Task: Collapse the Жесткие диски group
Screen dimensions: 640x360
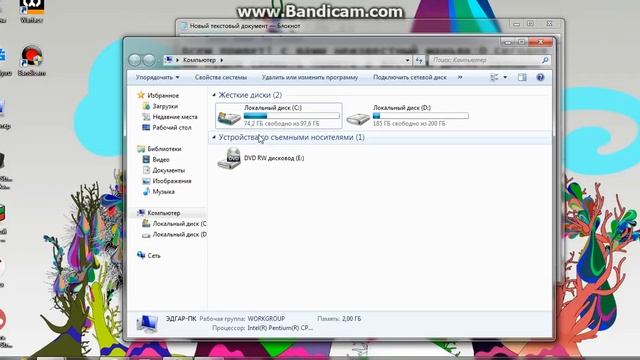Action: [x=214, y=95]
